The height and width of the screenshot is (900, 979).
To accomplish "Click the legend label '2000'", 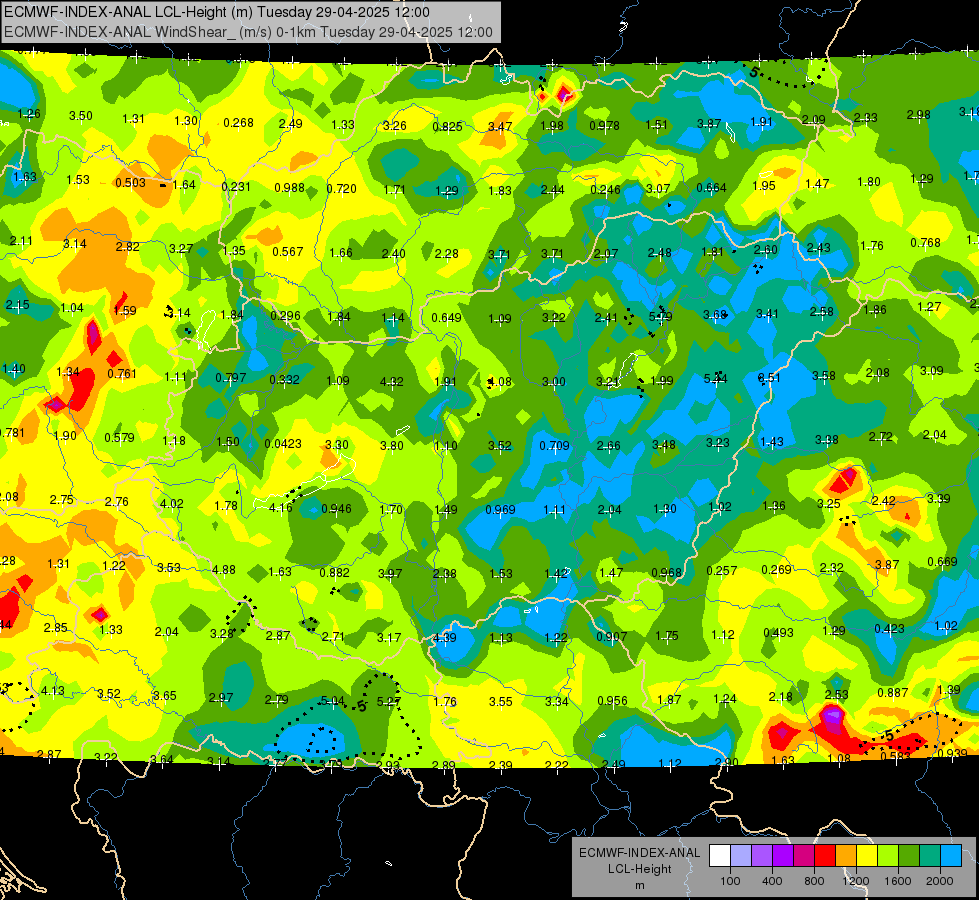I will coord(940,881).
